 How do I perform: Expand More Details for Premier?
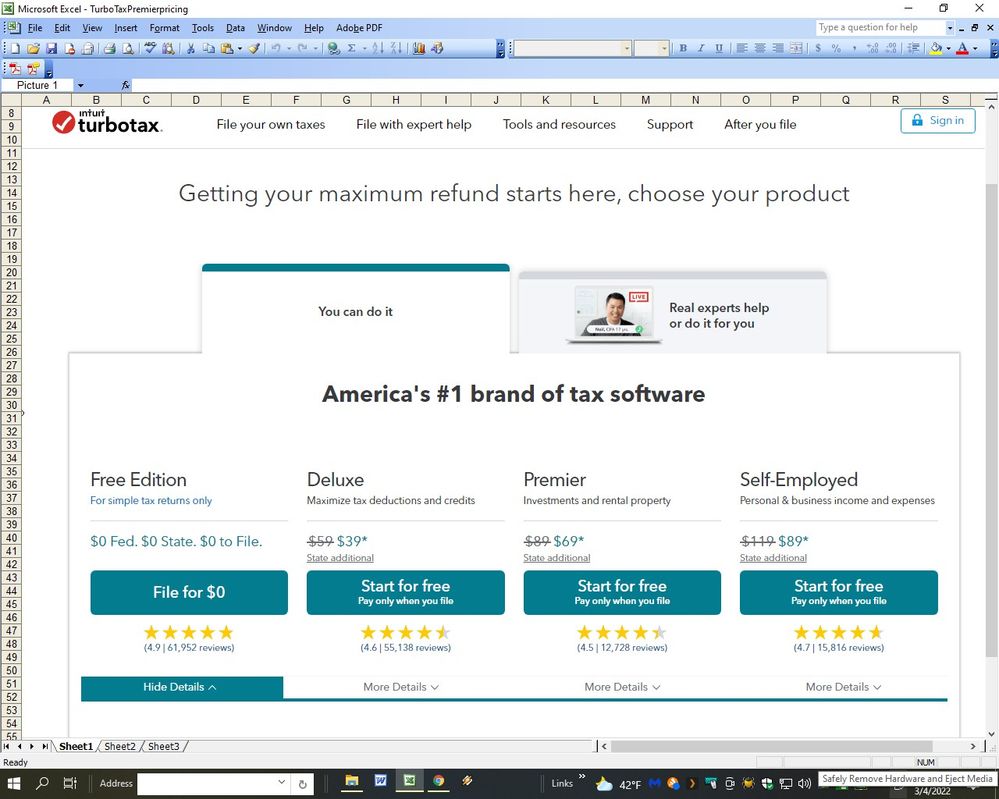tap(622, 687)
